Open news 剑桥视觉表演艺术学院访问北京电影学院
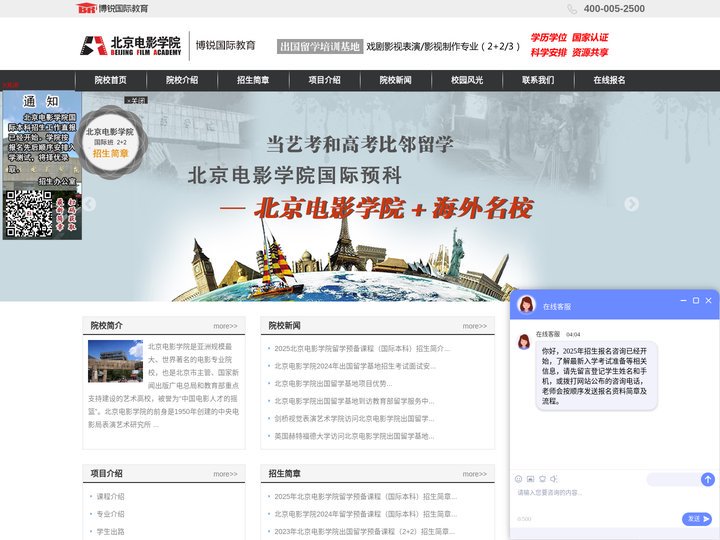The image size is (720, 540). click(x=354, y=418)
